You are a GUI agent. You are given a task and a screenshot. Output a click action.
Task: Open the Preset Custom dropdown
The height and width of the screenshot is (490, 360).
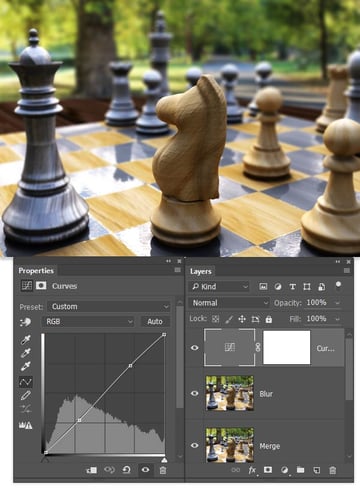tap(109, 306)
